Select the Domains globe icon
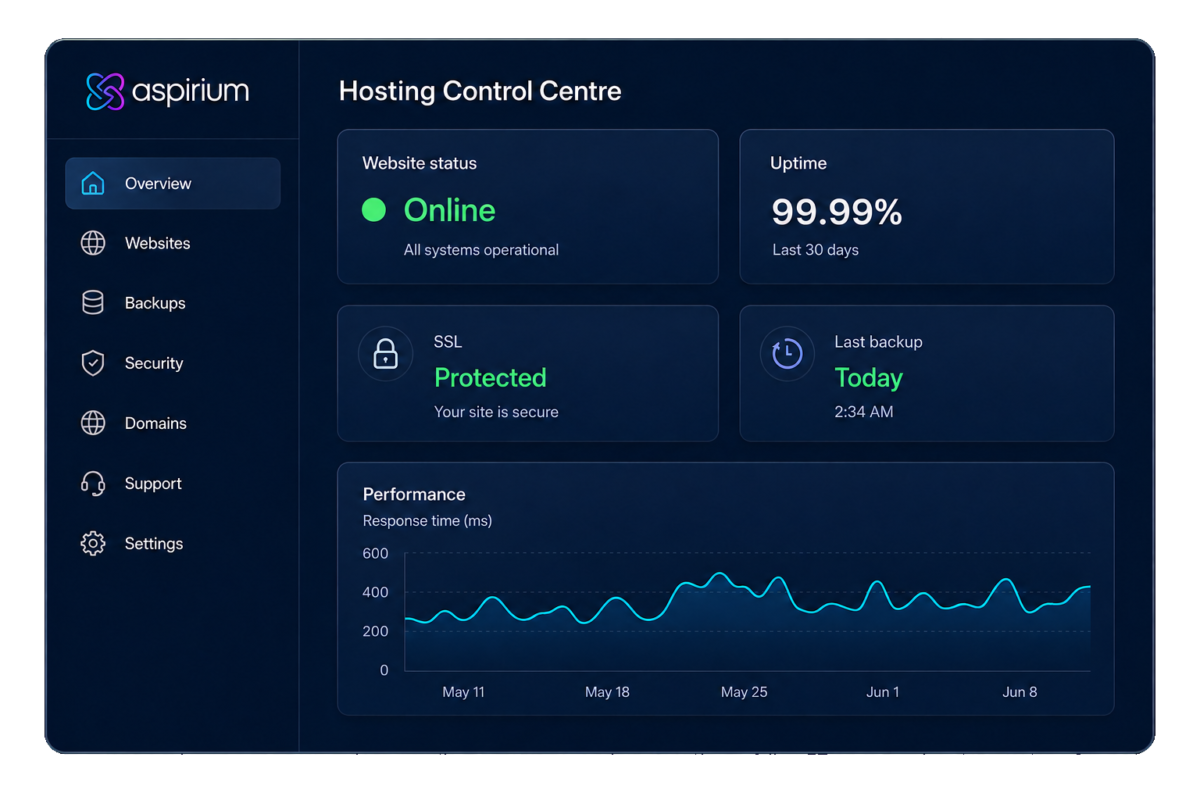1200x800 pixels. [x=93, y=423]
